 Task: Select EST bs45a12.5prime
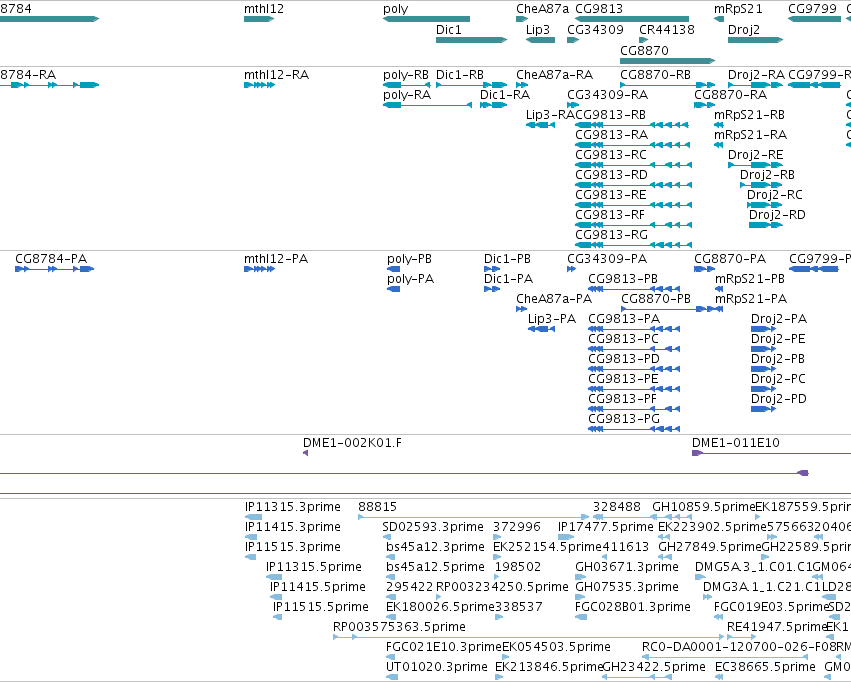coord(435,567)
